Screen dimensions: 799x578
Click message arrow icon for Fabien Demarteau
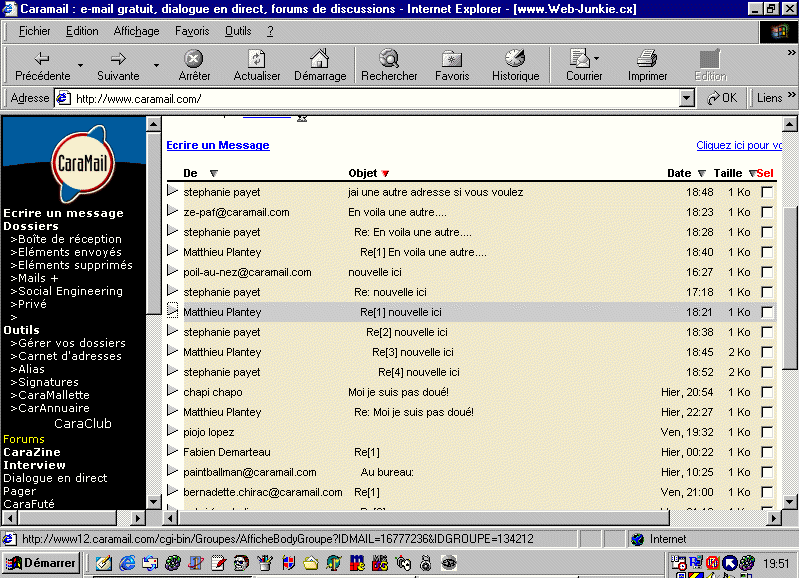173,451
